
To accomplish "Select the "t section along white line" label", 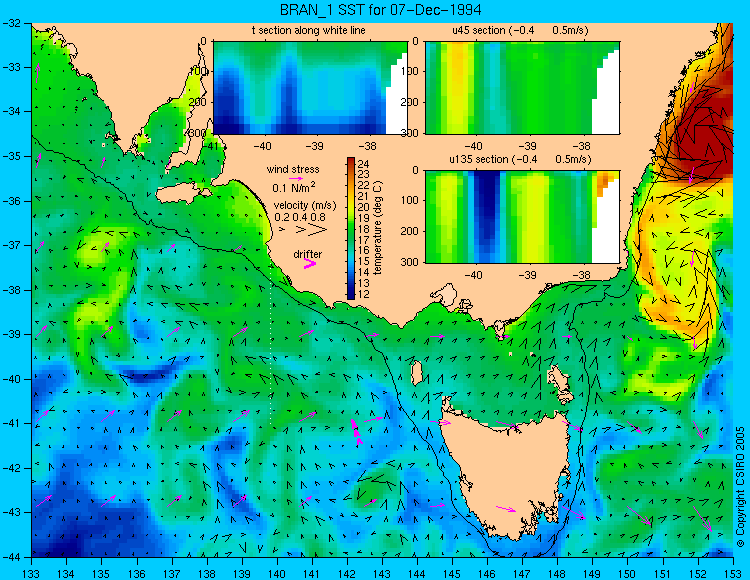I will point(309,31).
